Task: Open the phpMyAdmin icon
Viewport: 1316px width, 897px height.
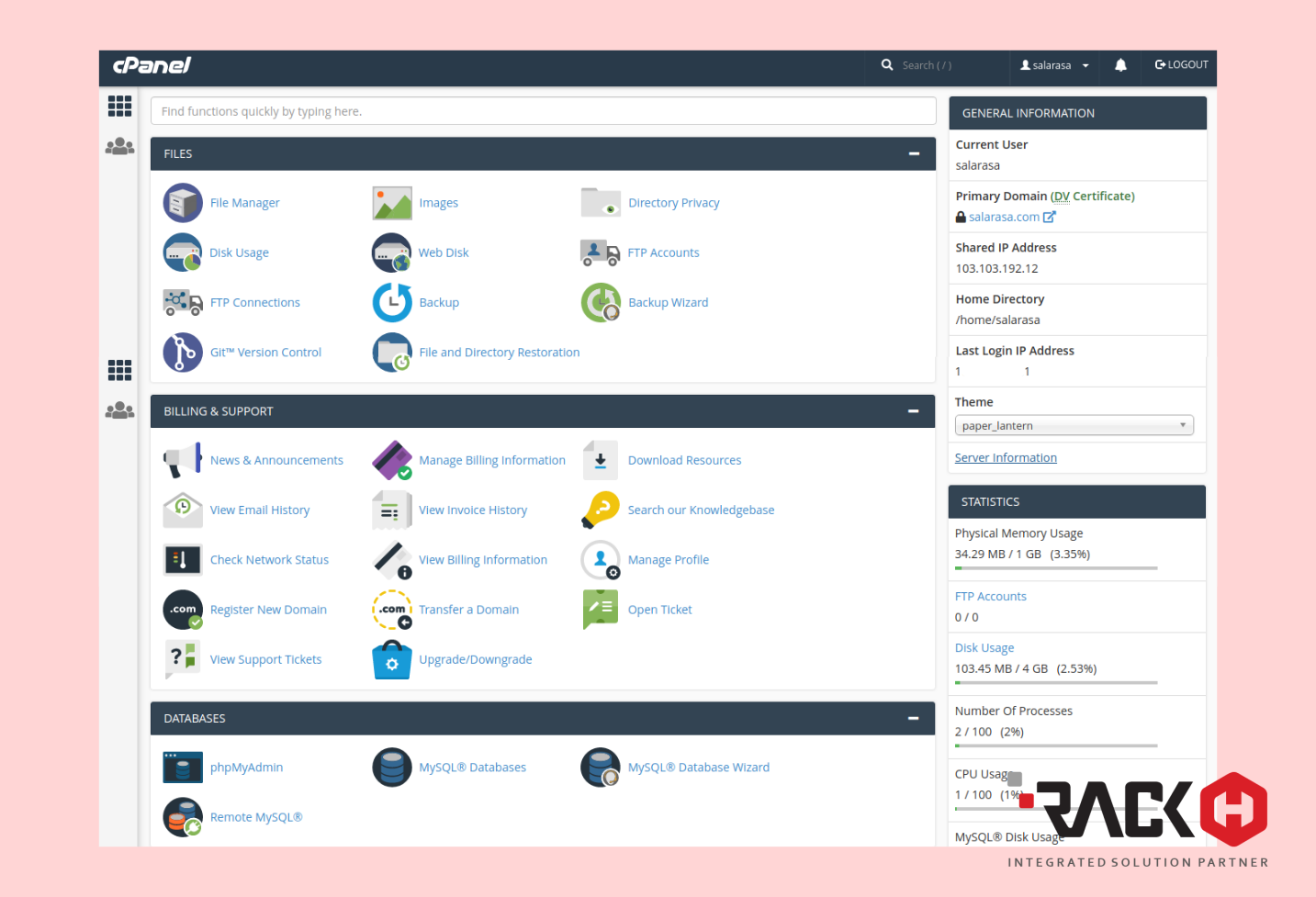Action: tap(183, 767)
